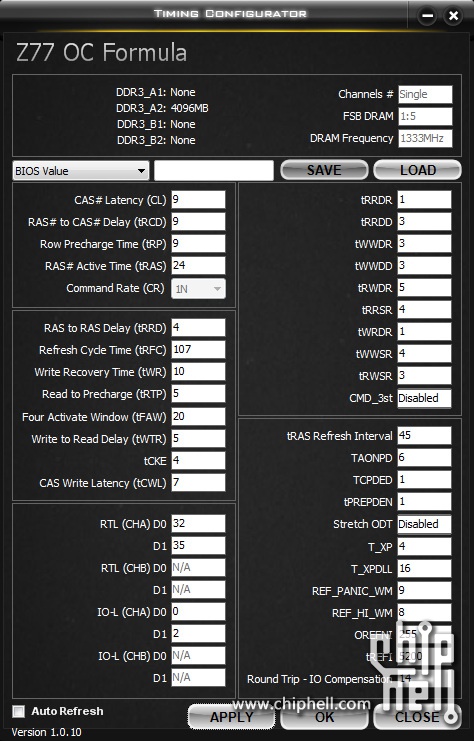Click the SAVE button
Image resolution: width=474 pixels, height=741 pixels.
[324, 170]
